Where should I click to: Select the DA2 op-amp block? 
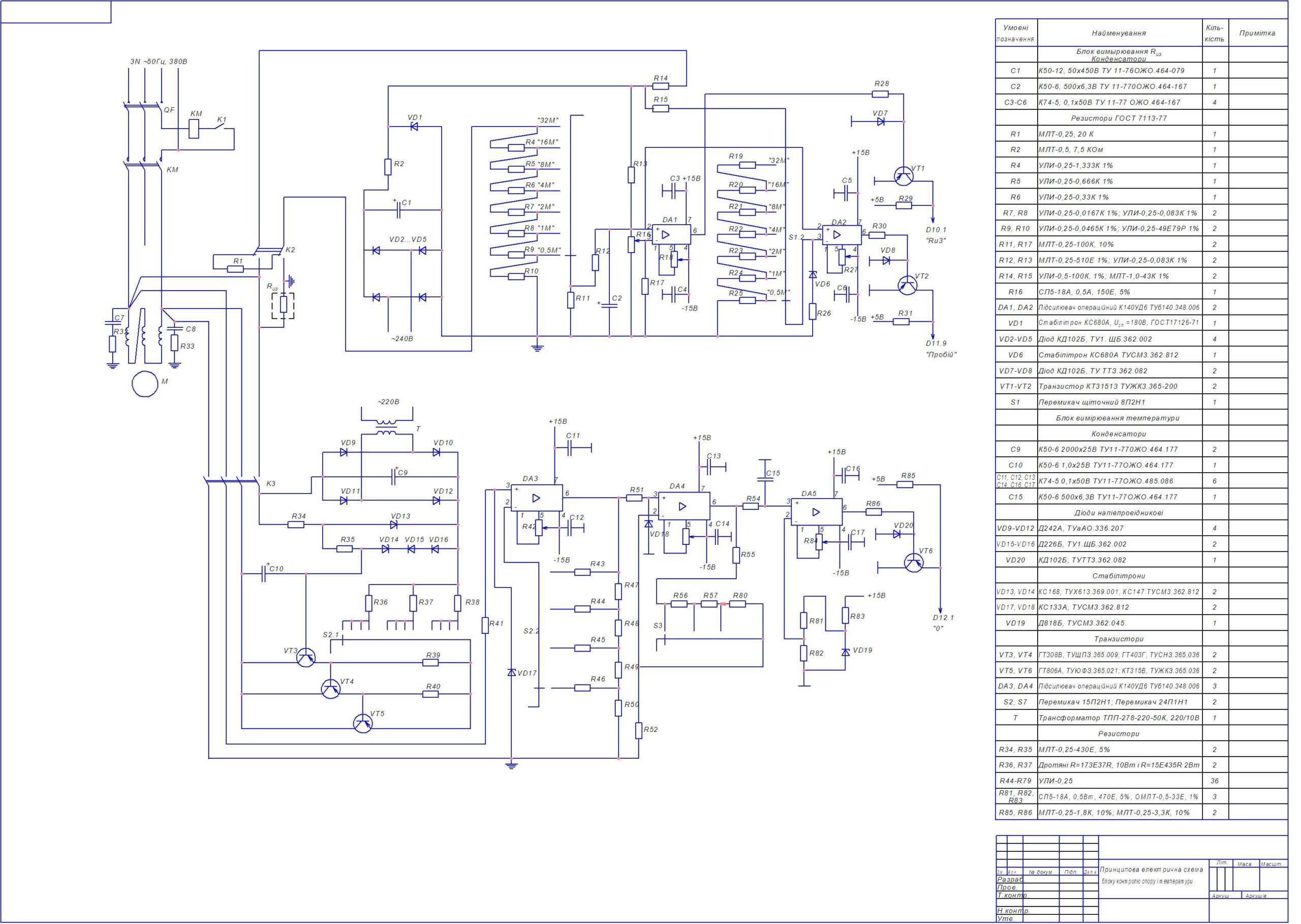coord(842,234)
